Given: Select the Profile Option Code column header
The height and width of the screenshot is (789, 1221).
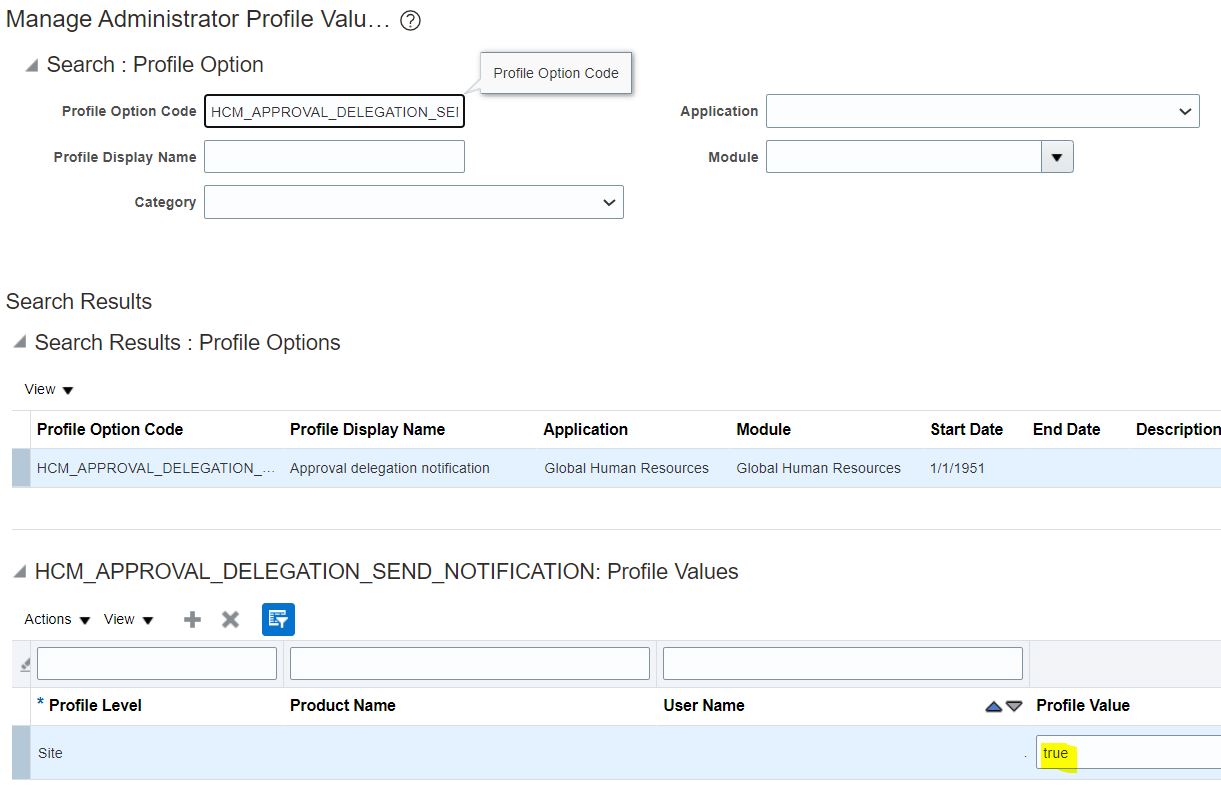Looking at the screenshot, I should tap(110, 430).
